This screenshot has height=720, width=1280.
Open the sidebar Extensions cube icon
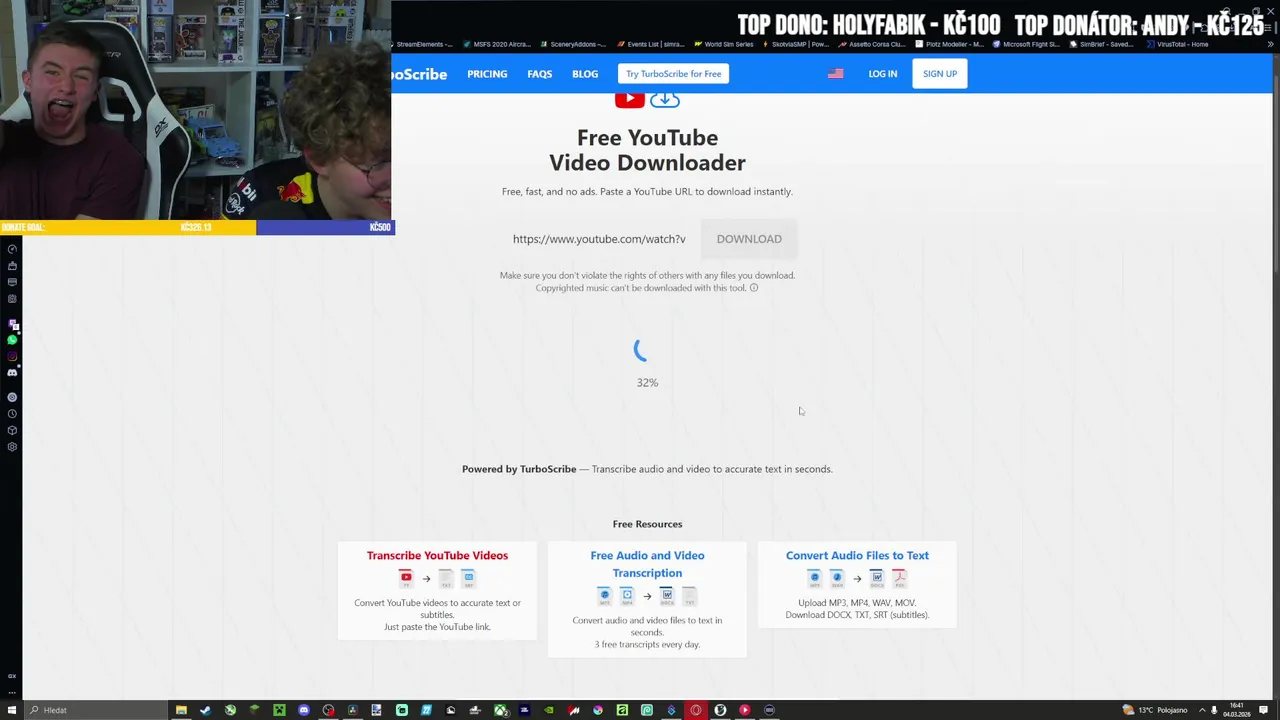(x=12, y=430)
